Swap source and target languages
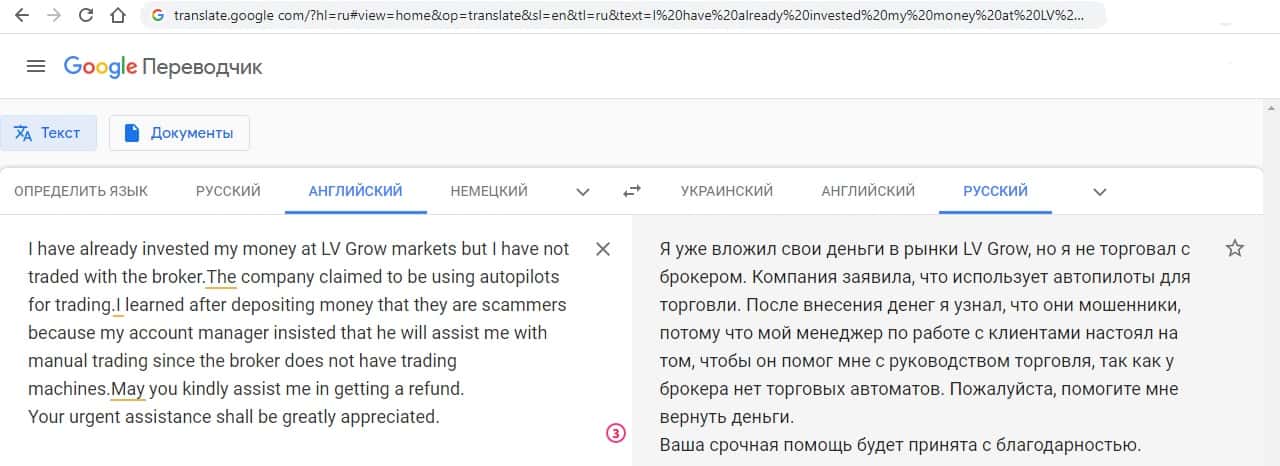This screenshot has width=1280, height=466. point(632,191)
